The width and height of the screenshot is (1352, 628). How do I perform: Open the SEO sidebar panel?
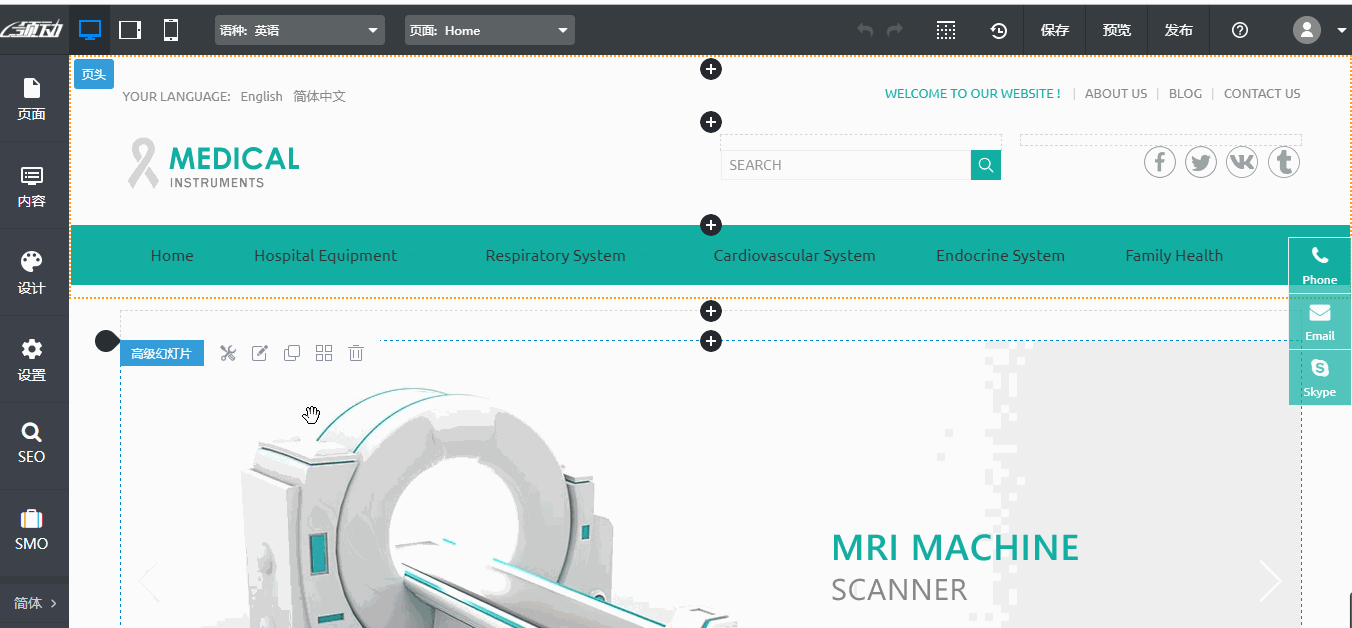pos(32,442)
